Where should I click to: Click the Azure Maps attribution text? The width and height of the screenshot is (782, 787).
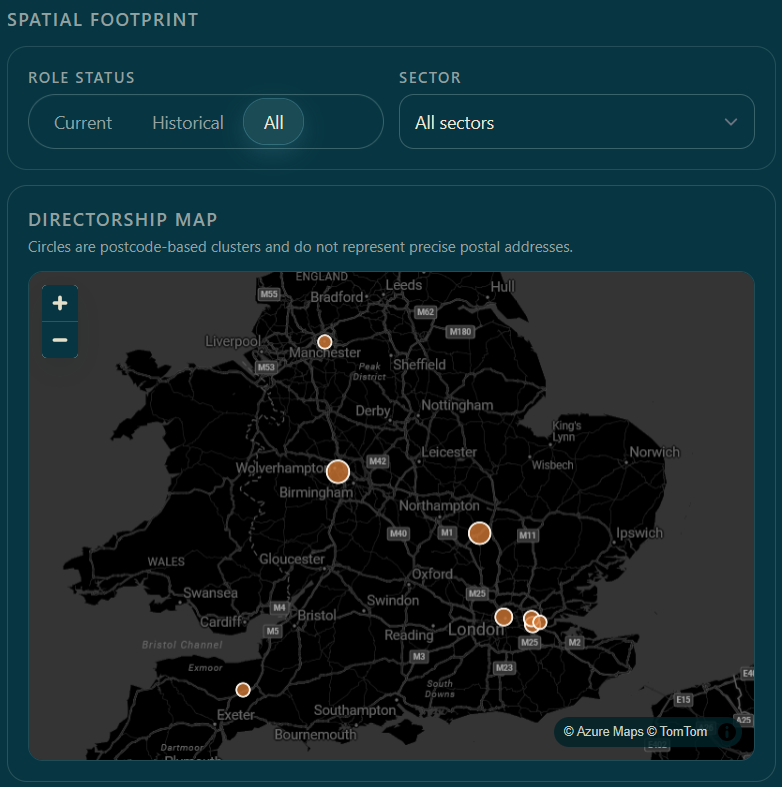pyautogui.click(x=603, y=732)
